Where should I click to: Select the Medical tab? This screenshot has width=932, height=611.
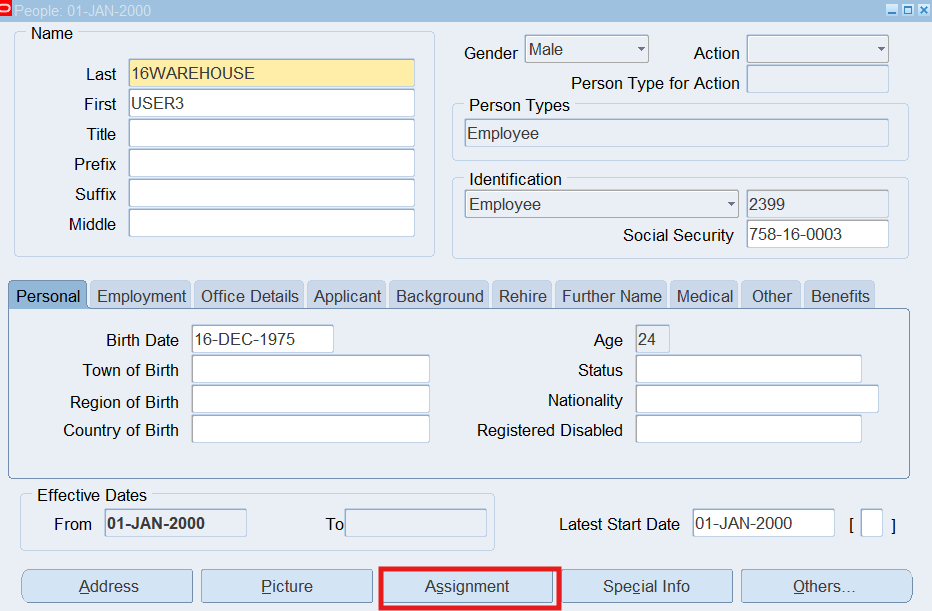coord(704,296)
